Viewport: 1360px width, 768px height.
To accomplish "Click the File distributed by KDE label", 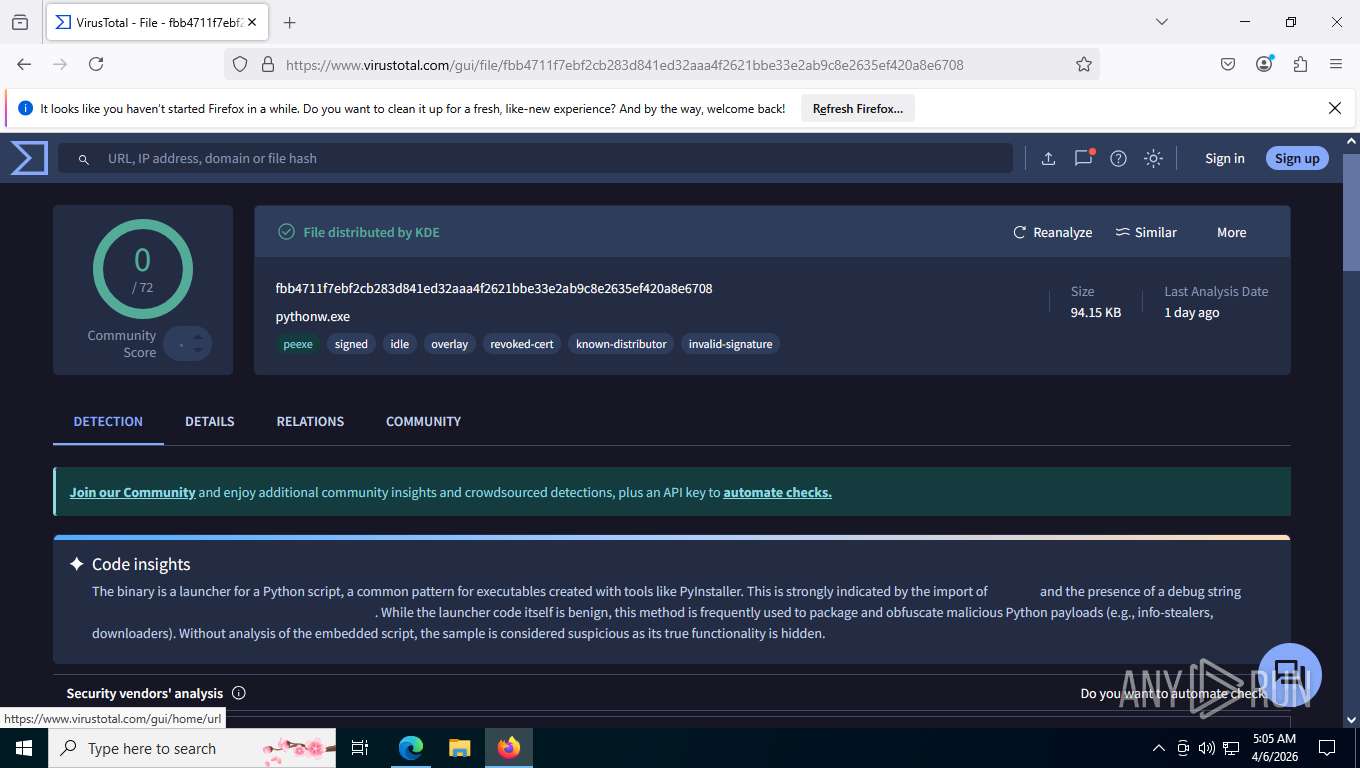I will click(371, 232).
